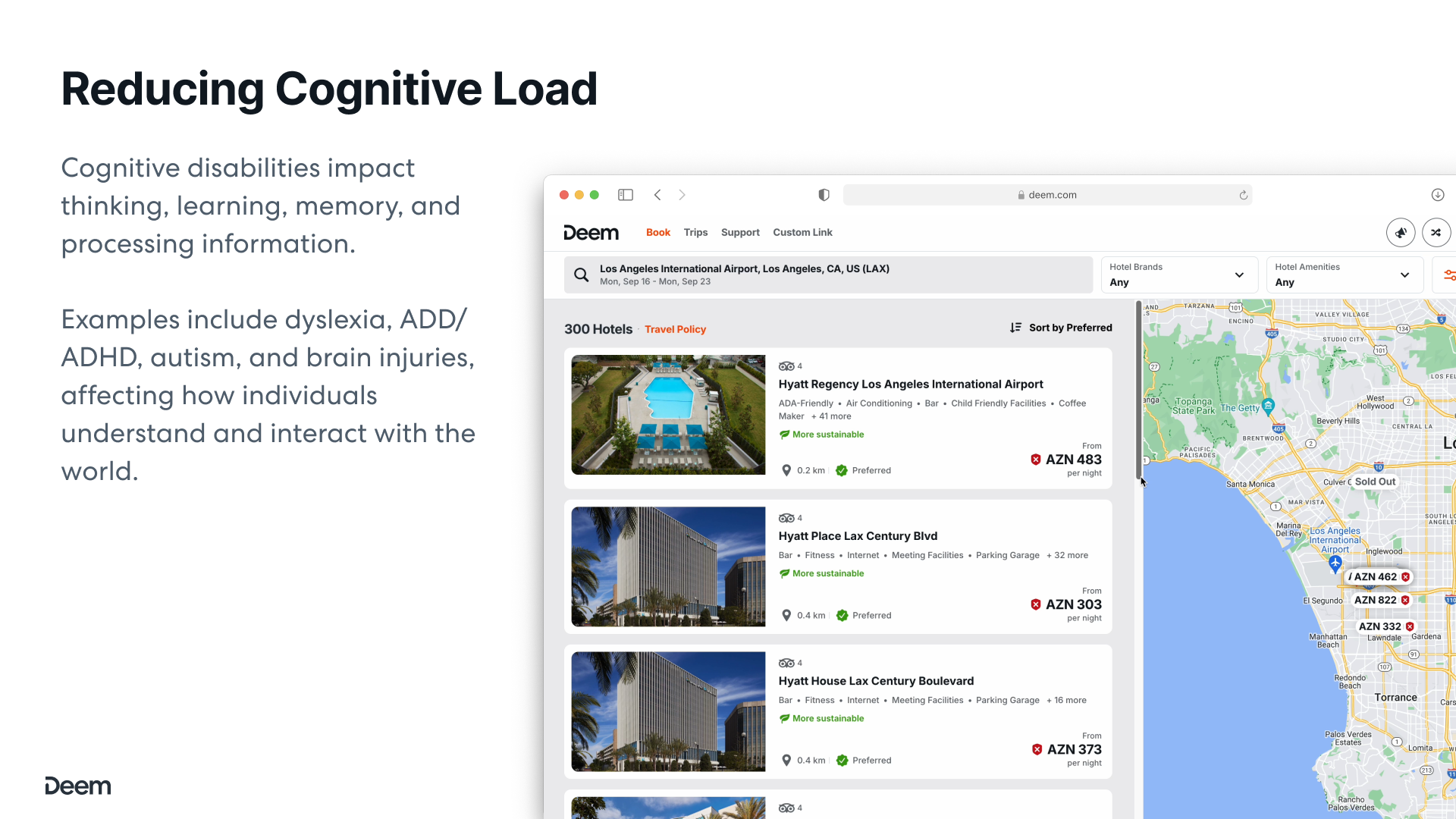The height and width of the screenshot is (819, 1456).
Task: Click the AZN 483 per night price
Action: click(1073, 460)
